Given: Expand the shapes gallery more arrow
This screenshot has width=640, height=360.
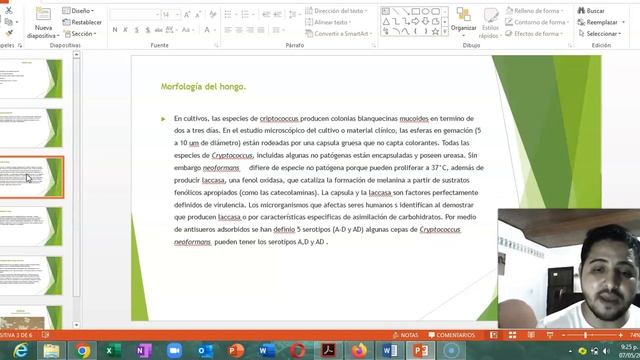Looking at the screenshot, I should pos(445,31).
